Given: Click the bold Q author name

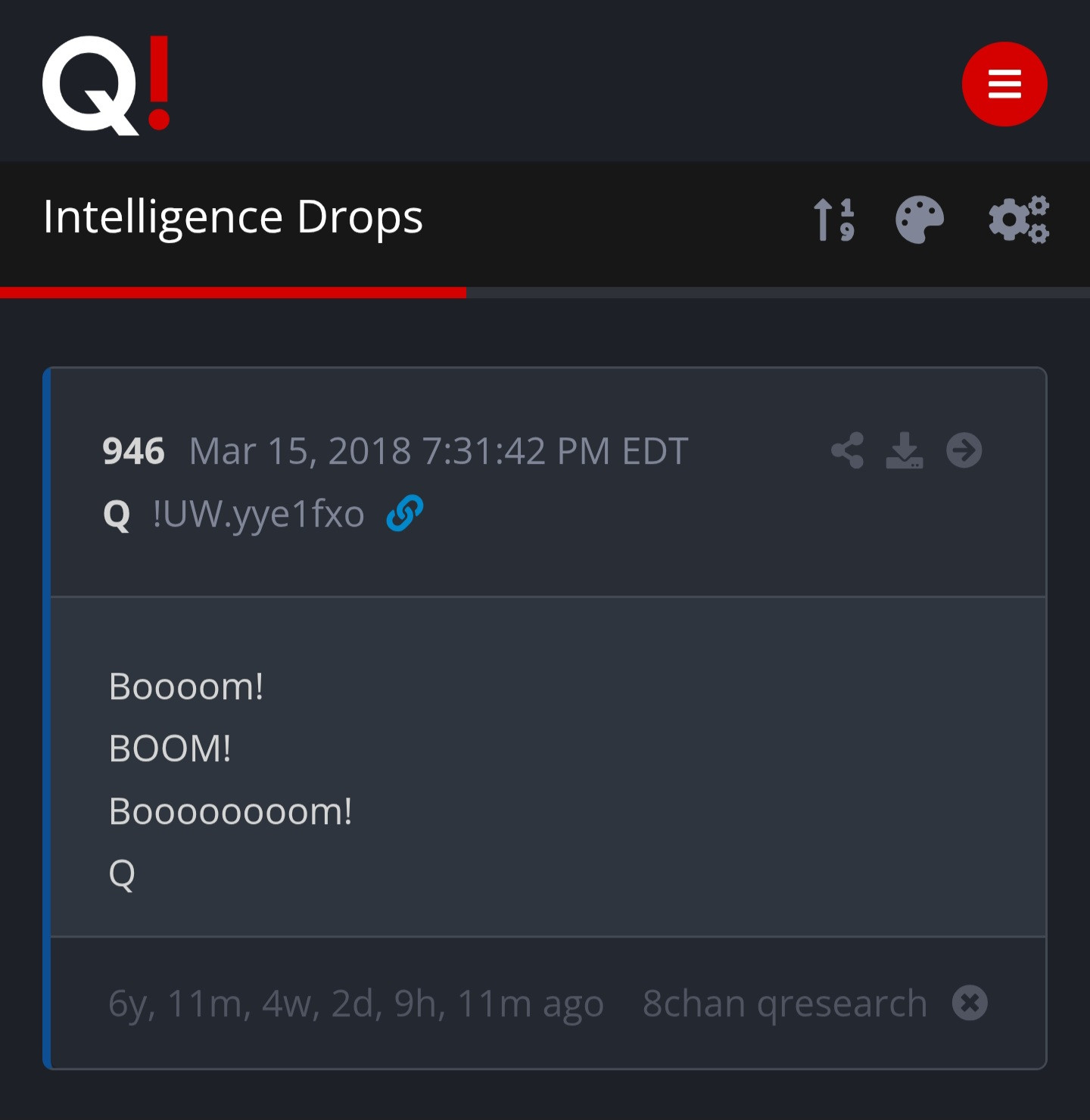Looking at the screenshot, I should click(x=117, y=515).
